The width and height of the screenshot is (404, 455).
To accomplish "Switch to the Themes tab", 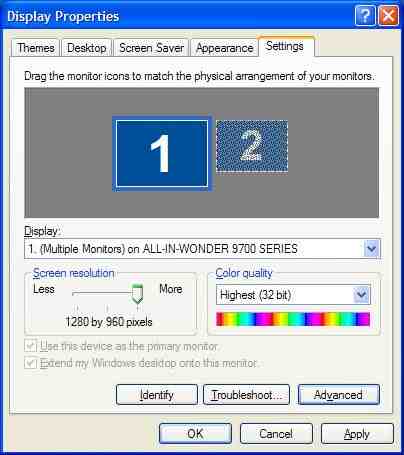I will (x=36, y=48).
